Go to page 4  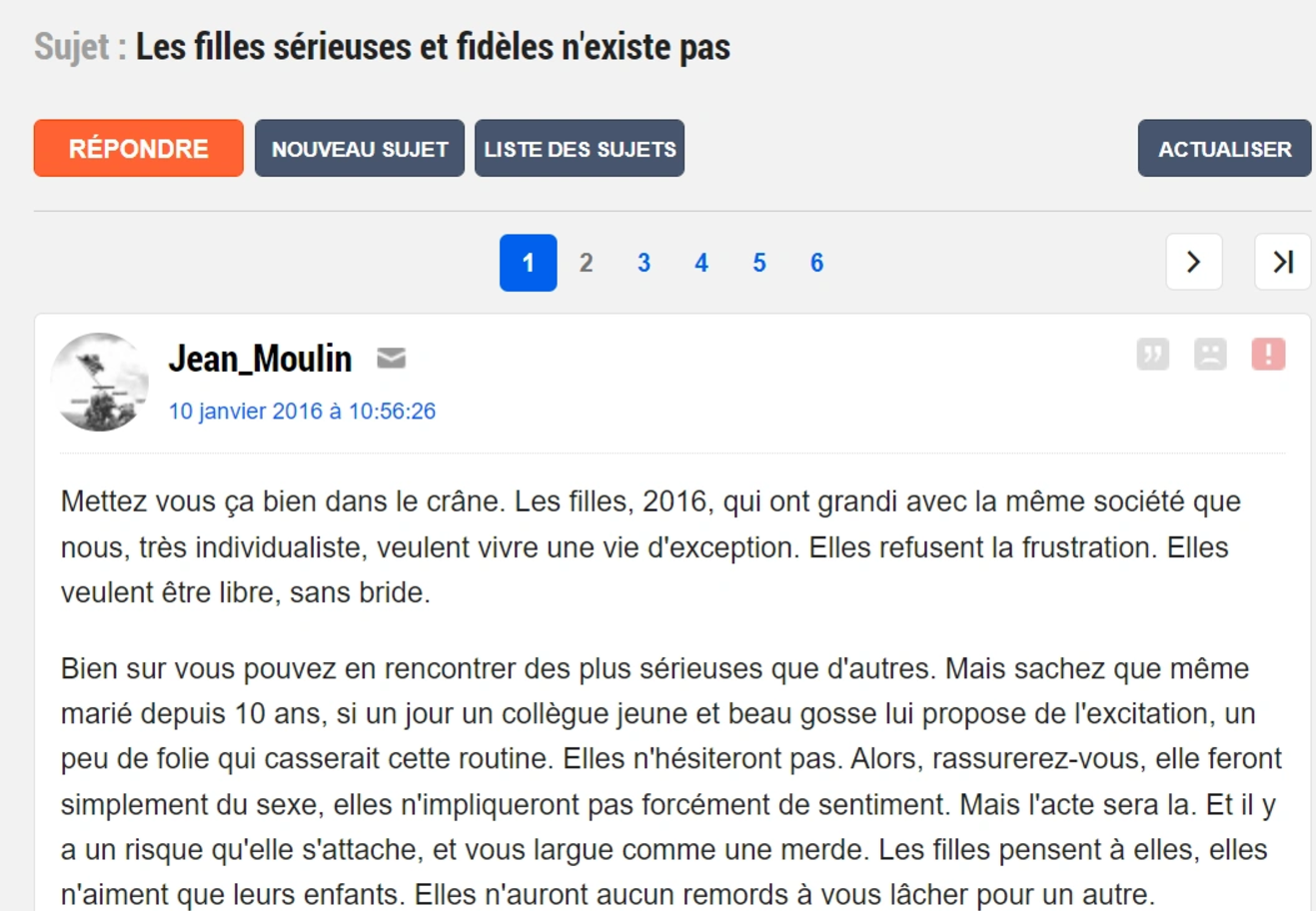701,263
